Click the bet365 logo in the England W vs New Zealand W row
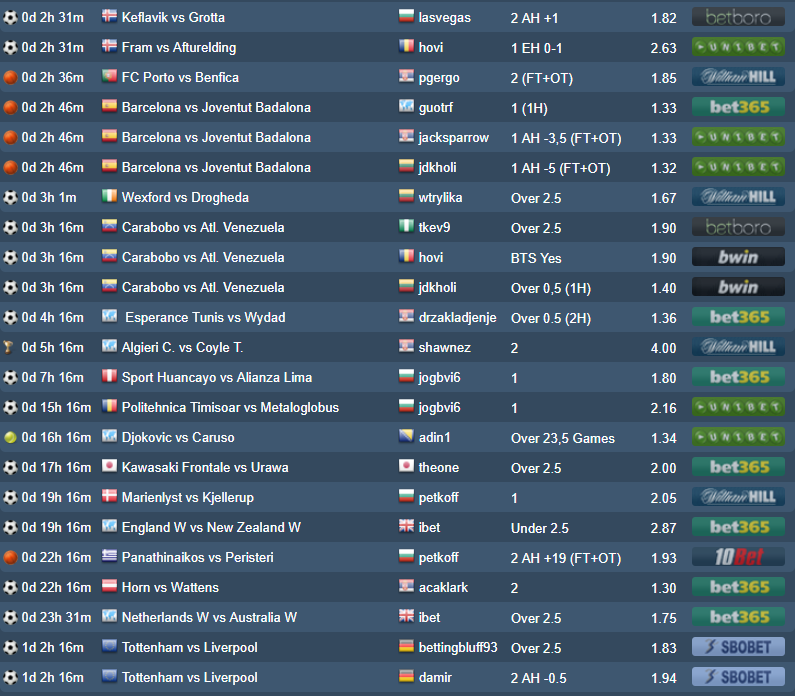This screenshot has width=796, height=696. [738, 527]
